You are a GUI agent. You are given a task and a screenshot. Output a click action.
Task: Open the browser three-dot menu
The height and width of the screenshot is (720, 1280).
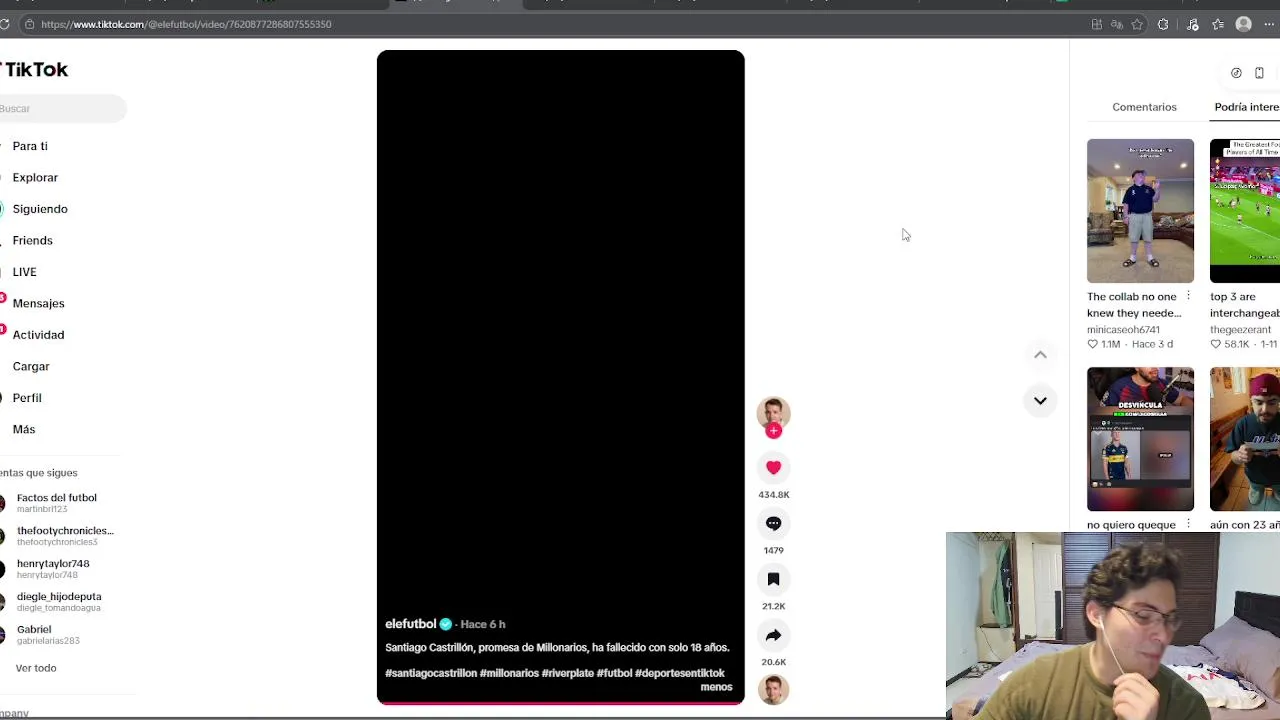click(x=1269, y=24)
